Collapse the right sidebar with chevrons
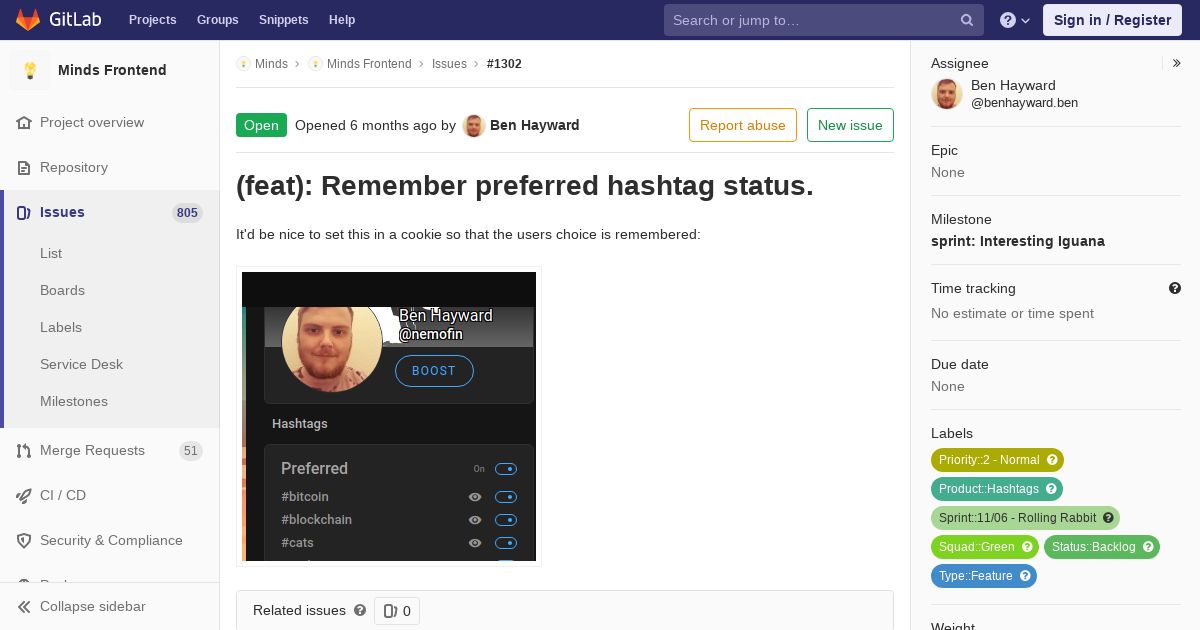This screenshot has width=1200, height=630. [1177, 63]
